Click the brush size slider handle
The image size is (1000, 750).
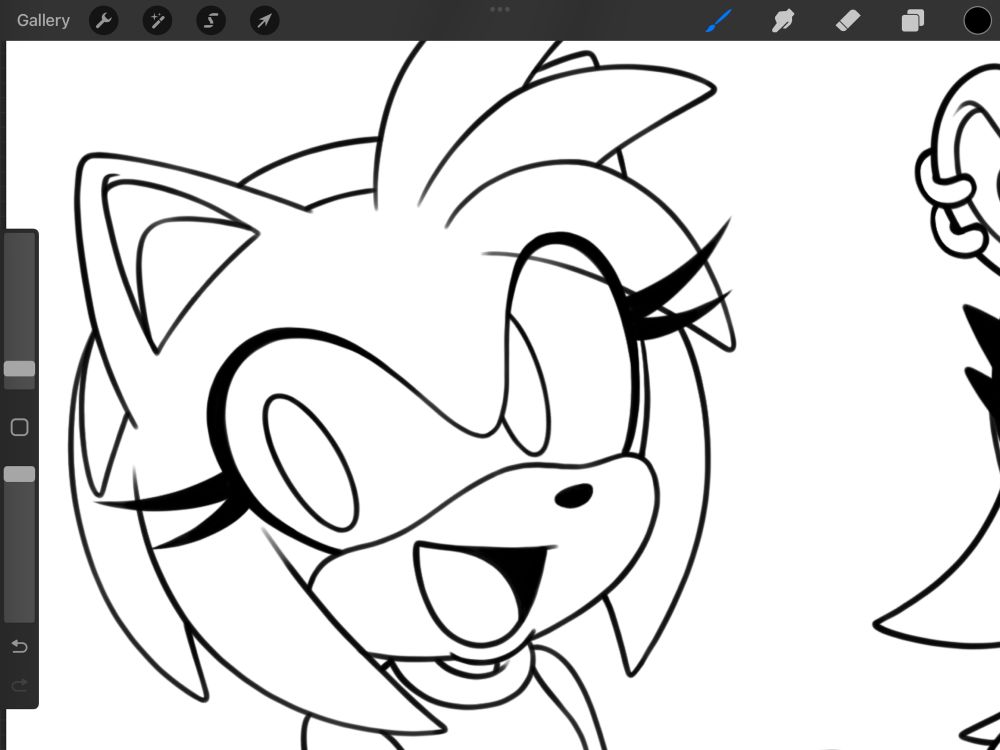(x=19, y=369)
